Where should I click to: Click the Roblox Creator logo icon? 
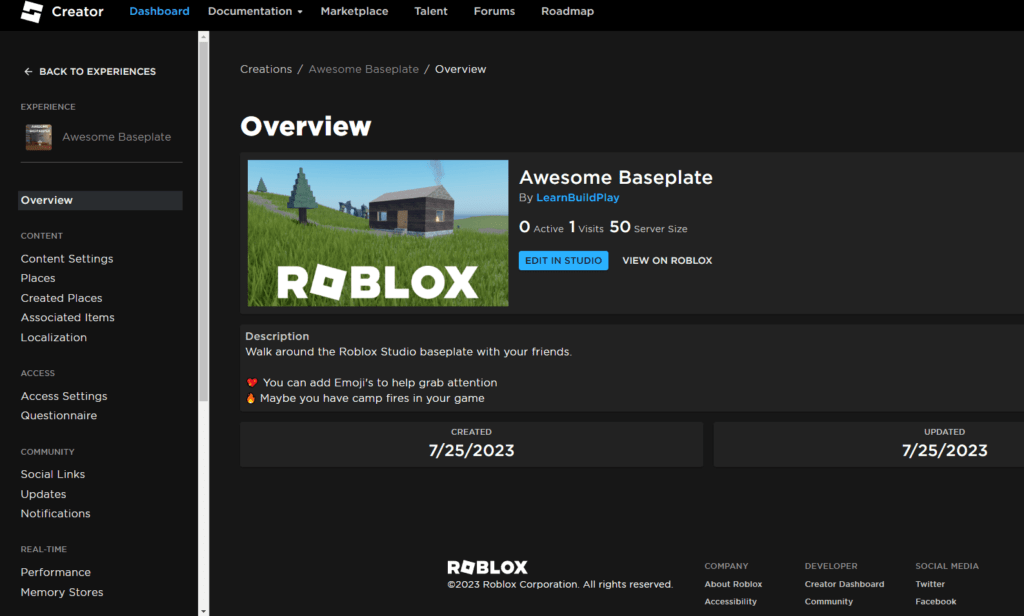31,11
